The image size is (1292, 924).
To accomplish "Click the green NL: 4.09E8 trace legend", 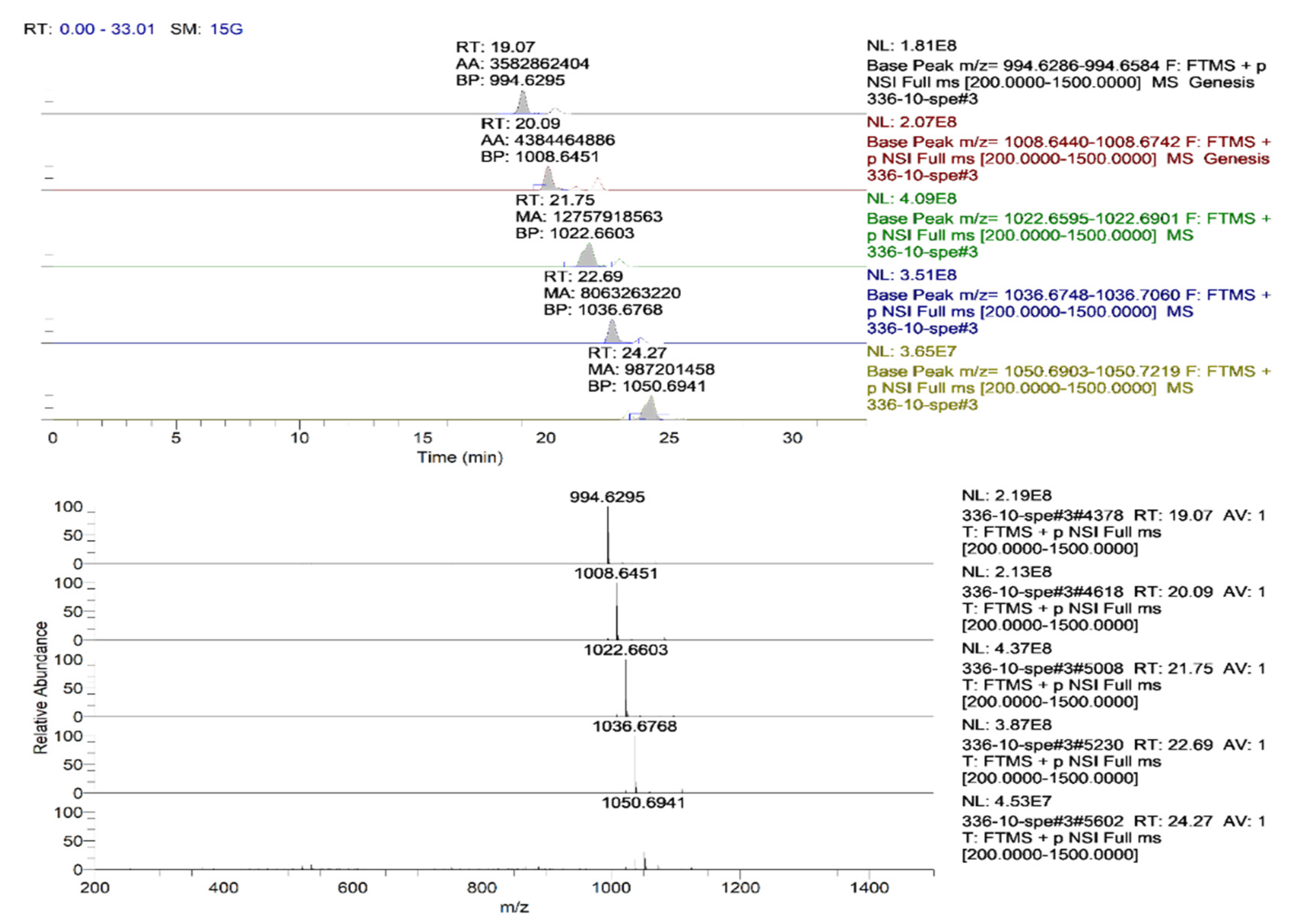I will (x=912, y=199).
